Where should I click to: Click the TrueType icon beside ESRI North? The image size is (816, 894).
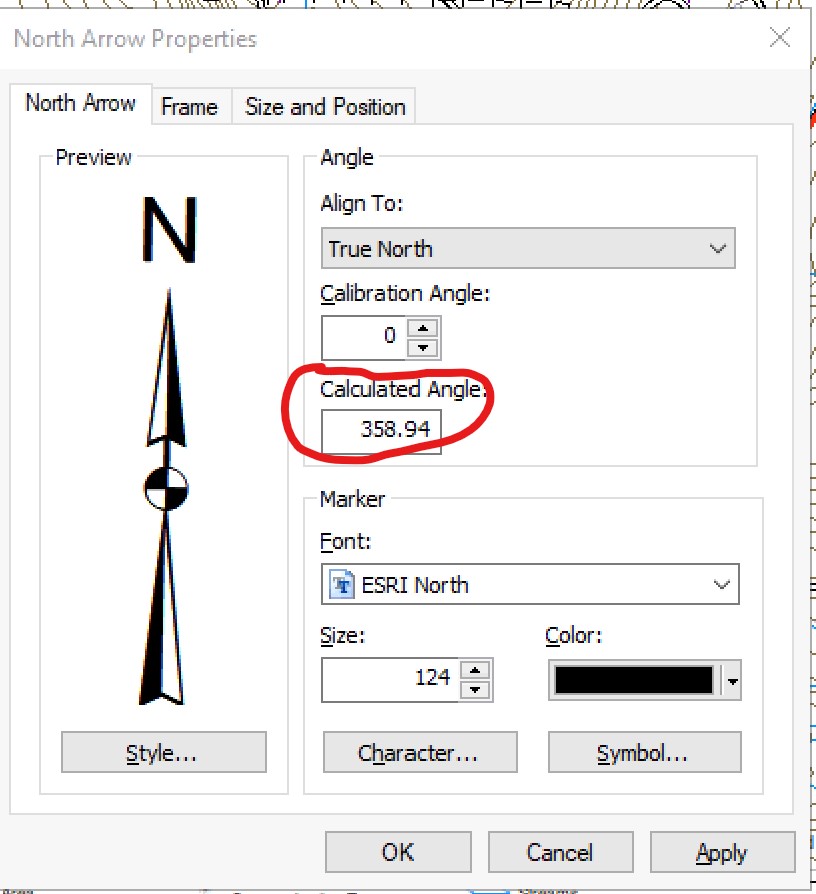click(340, 584)
